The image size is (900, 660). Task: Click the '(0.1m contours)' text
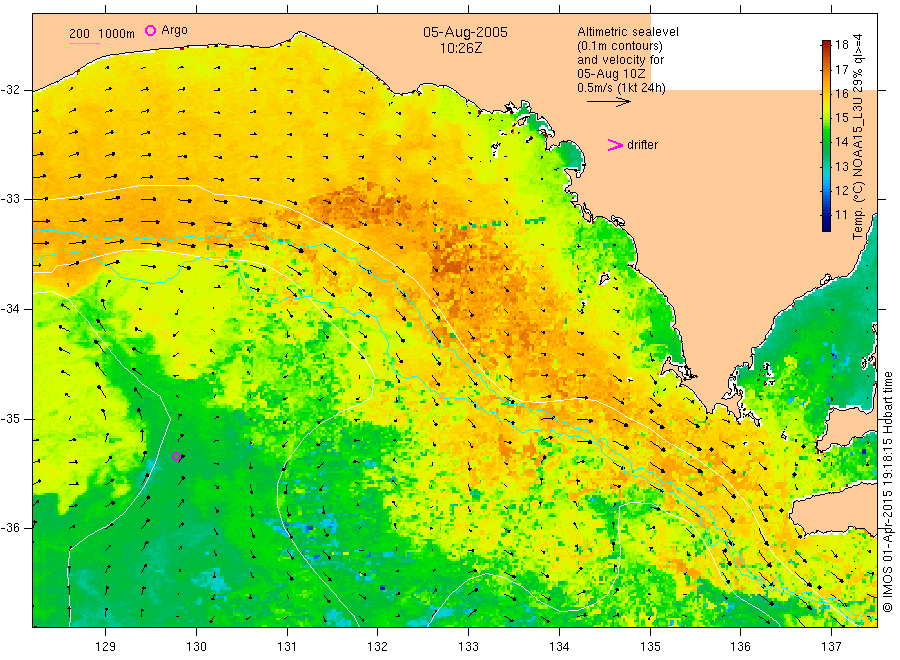tap(620, 46)
